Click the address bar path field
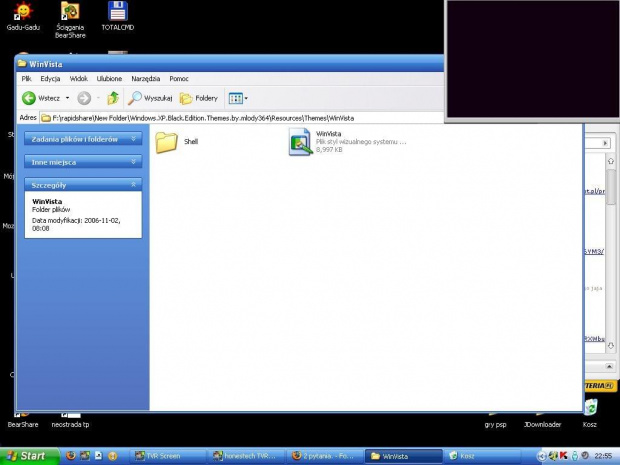Screen dimensions: 620x465 (x=241, y=118)
